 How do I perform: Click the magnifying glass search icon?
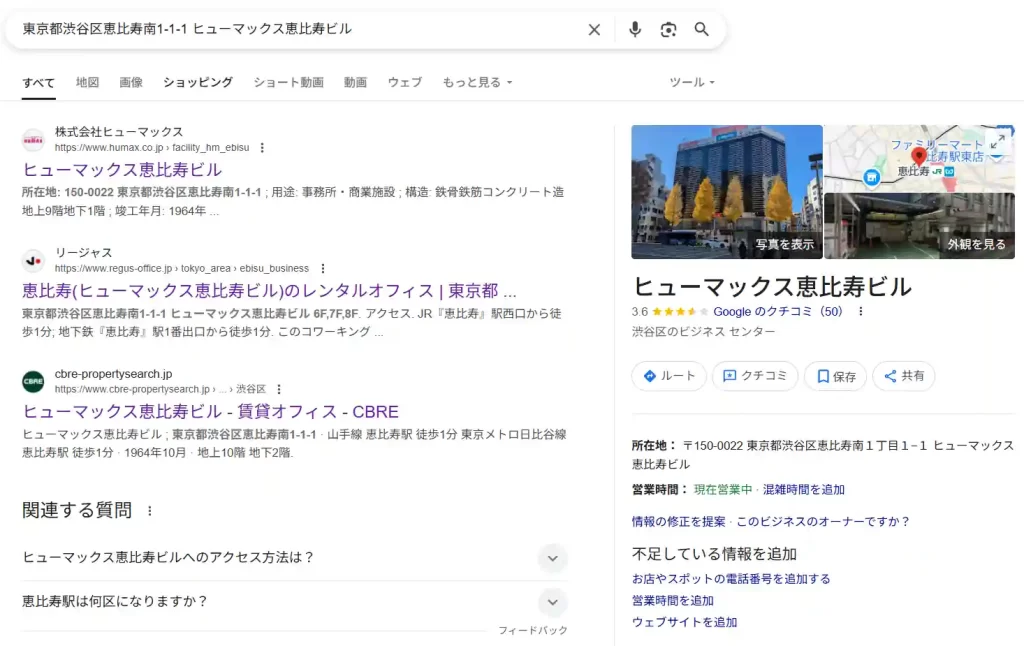tap(701, 29)
